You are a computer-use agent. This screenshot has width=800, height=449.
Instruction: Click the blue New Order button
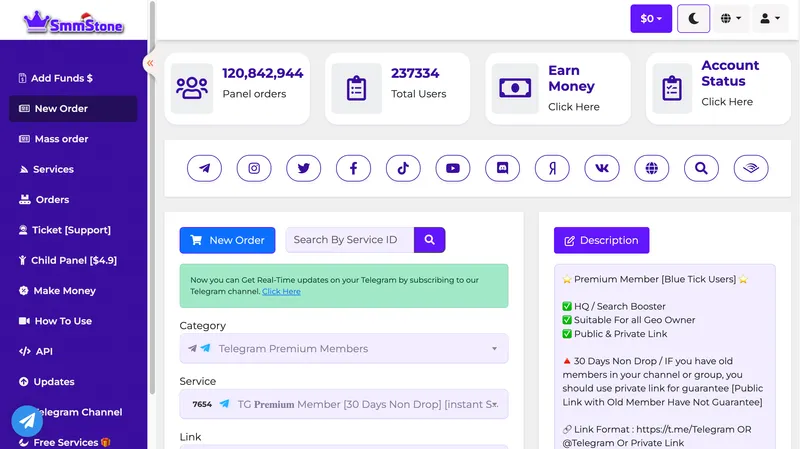click(227, 240)
